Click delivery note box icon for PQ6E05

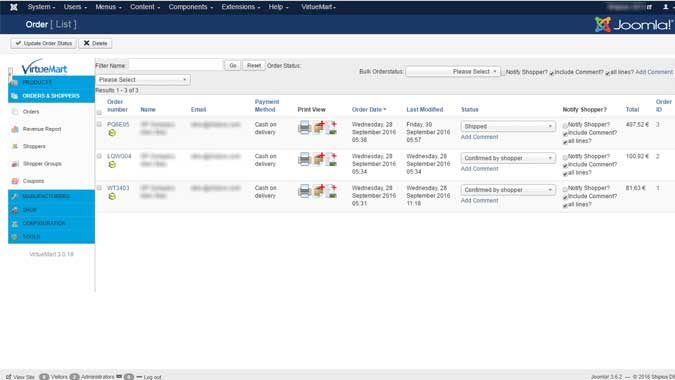pos(319,127)
